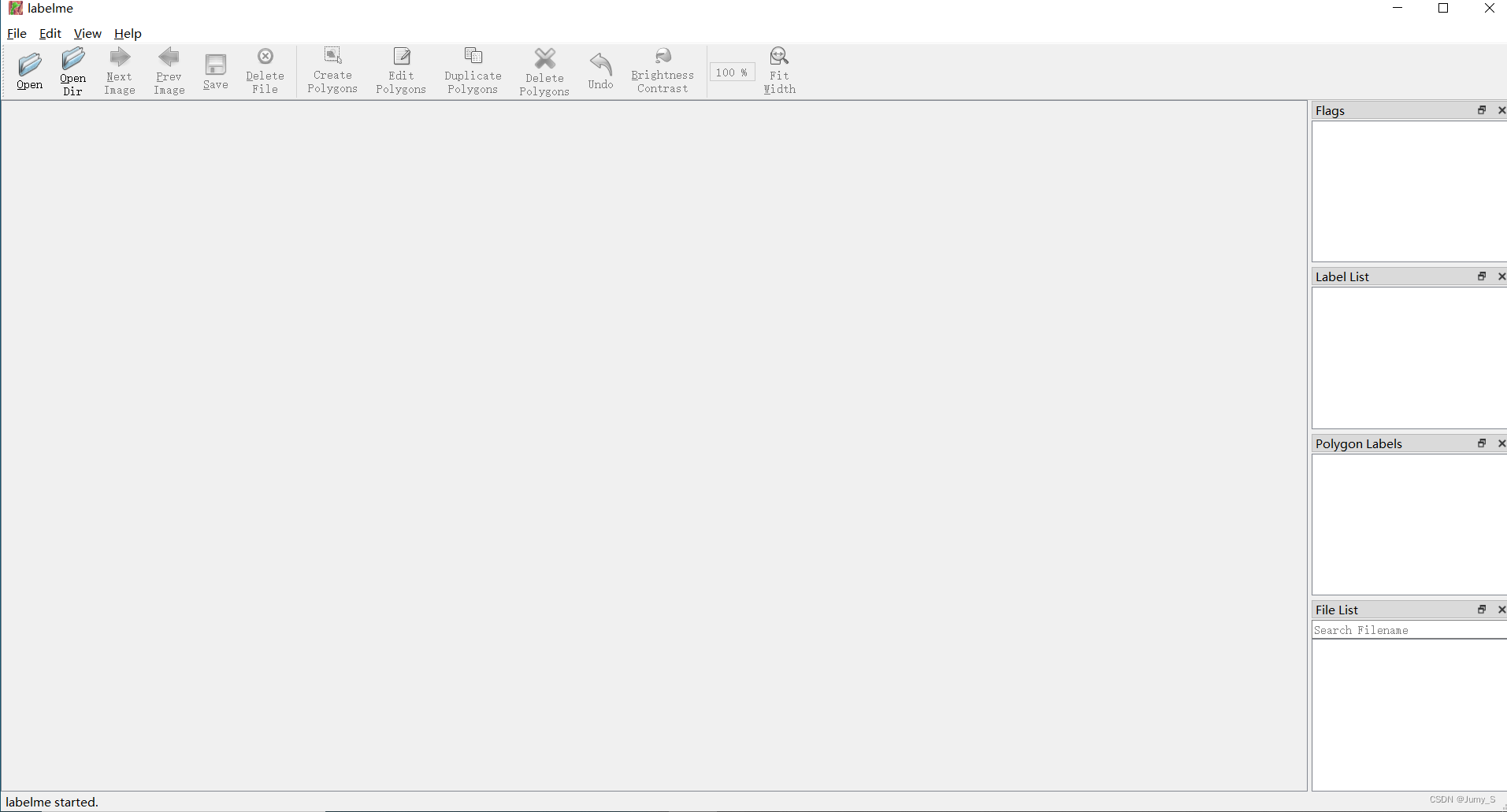Screen dimensions: 1507x812
Task: Click the Open file toolbar icon
Action: point(30,71)
